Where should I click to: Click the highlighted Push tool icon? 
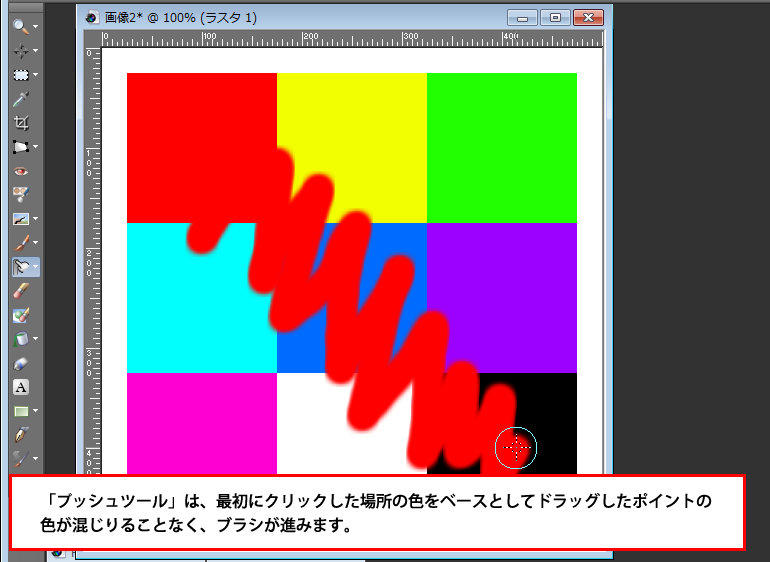[21, 267]
